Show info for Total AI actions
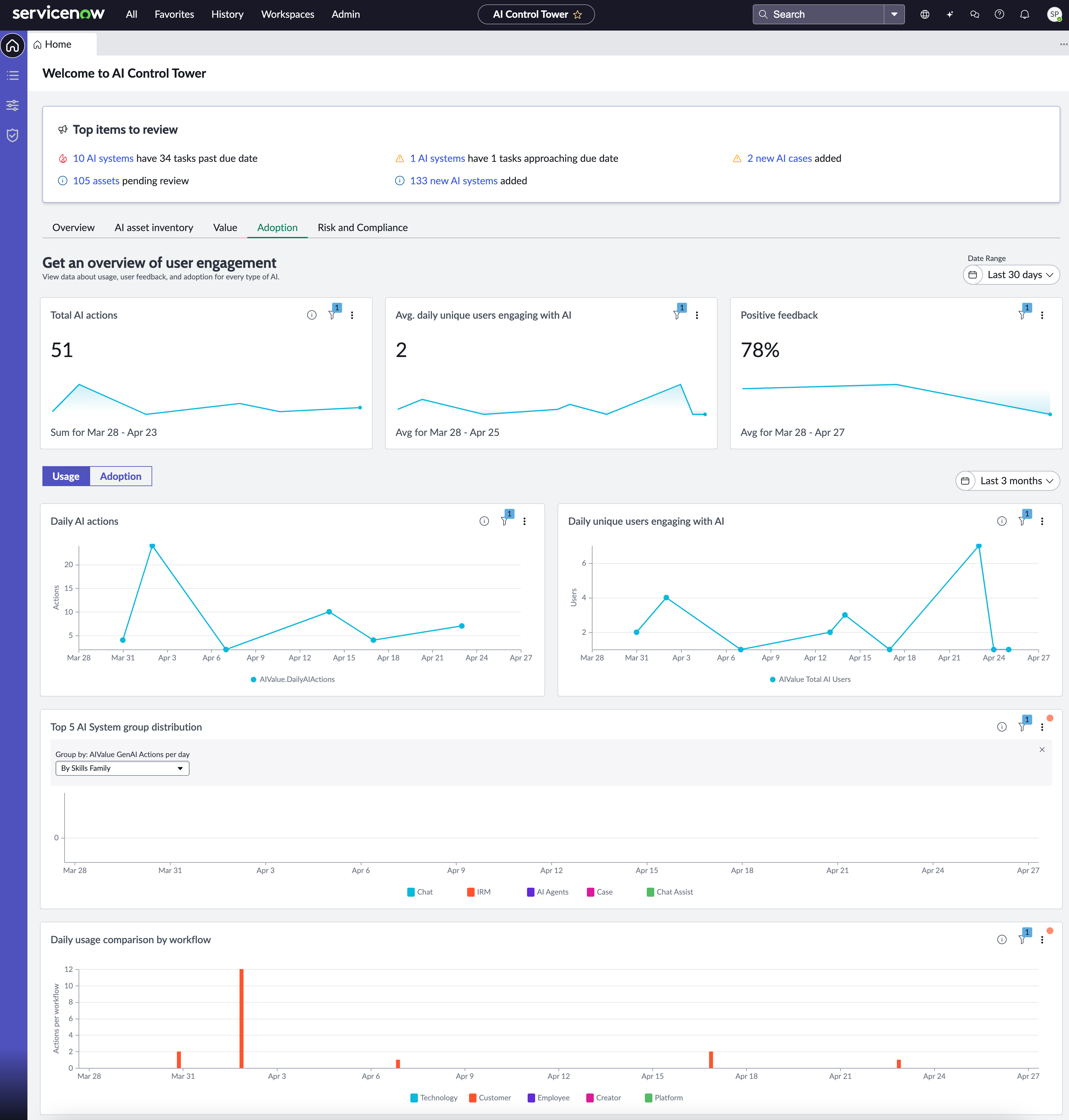Screen dimensions: 1069x1120 coord(312,315)
